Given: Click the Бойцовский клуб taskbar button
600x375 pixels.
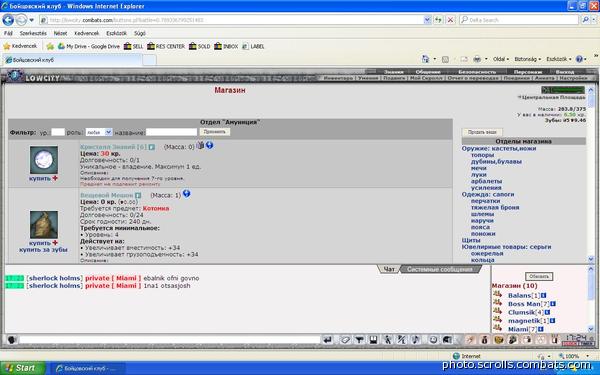Looking at the screenshot, I should point(88,368).
